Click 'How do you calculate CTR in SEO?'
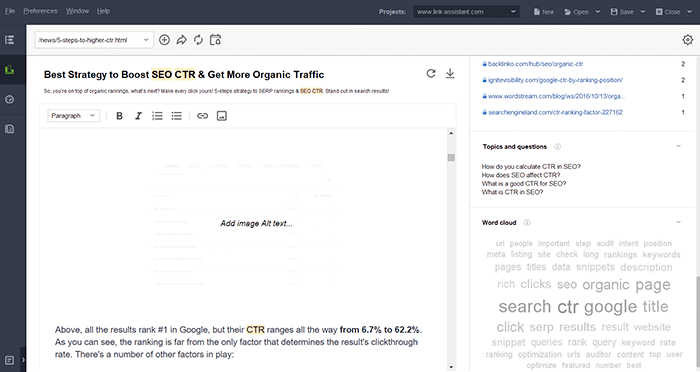 pos(531,167)
